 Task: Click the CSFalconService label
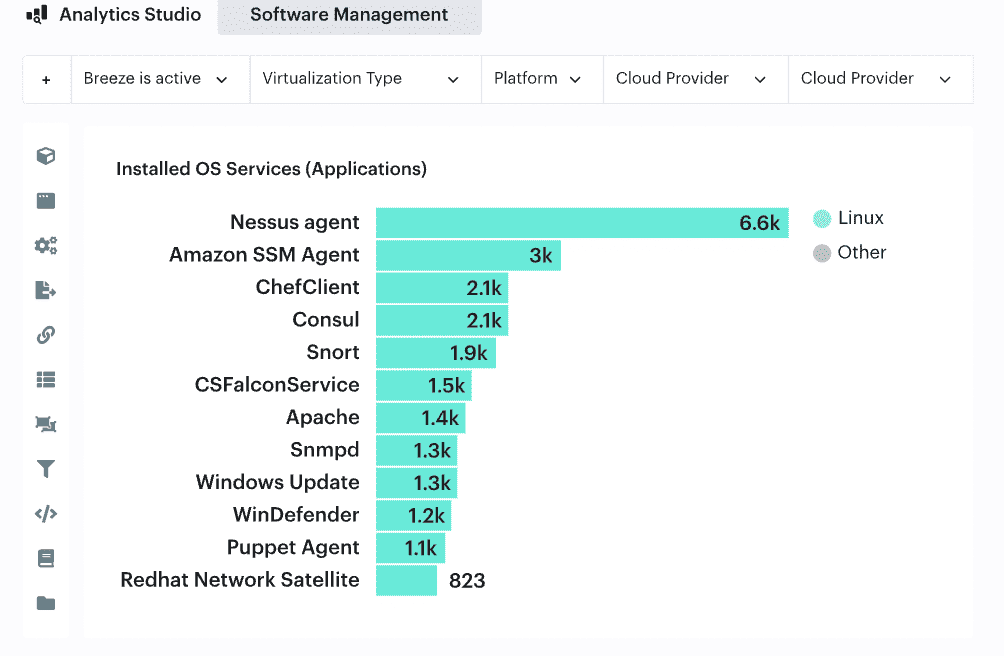[x=277, y=385]
